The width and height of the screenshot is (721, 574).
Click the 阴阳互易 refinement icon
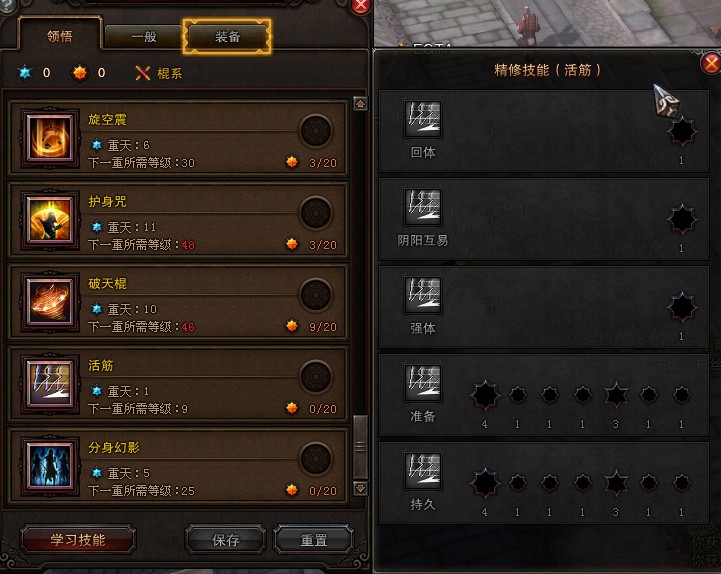423,207
